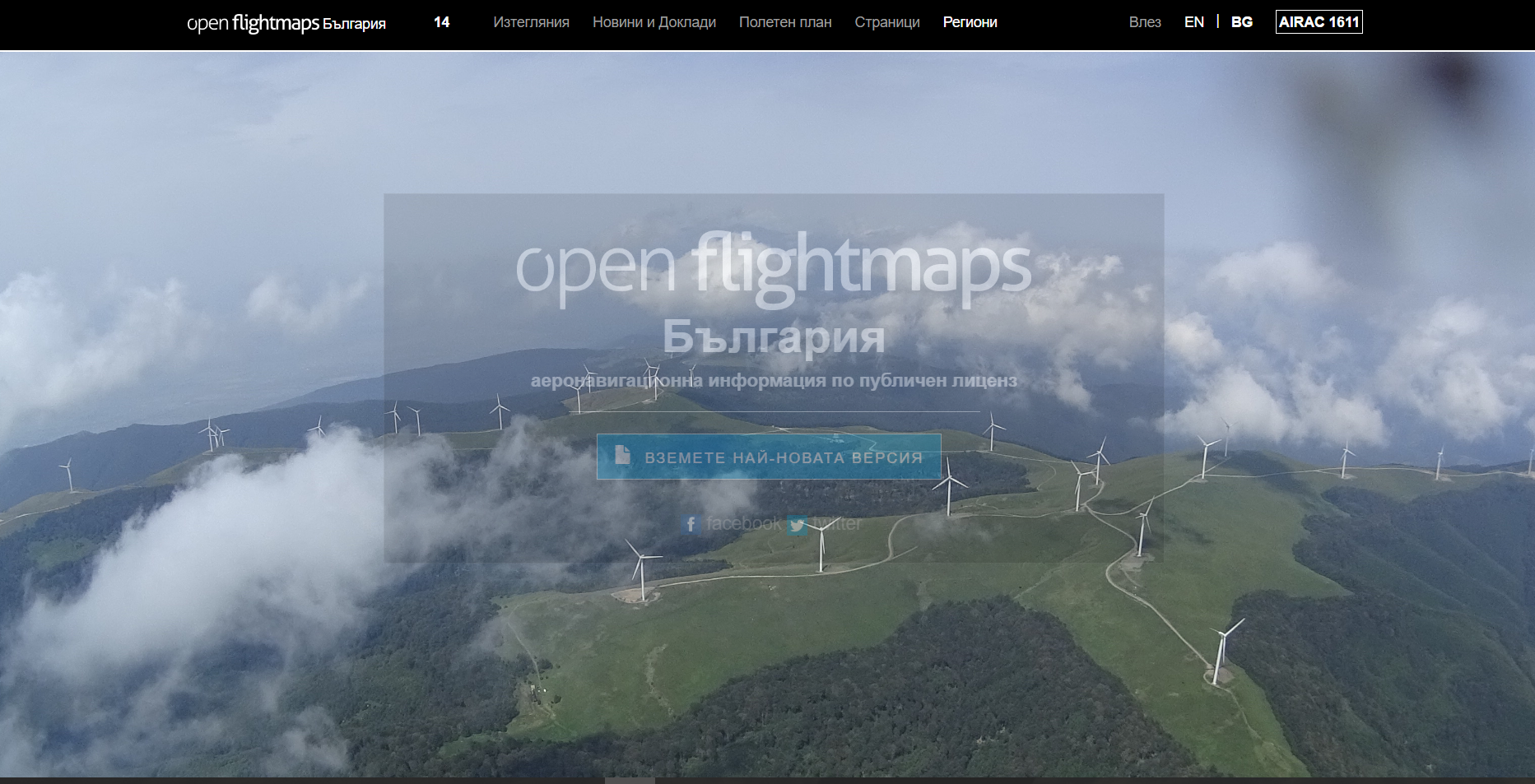Click the Facebook logo icon

click(x=691, y=524)
